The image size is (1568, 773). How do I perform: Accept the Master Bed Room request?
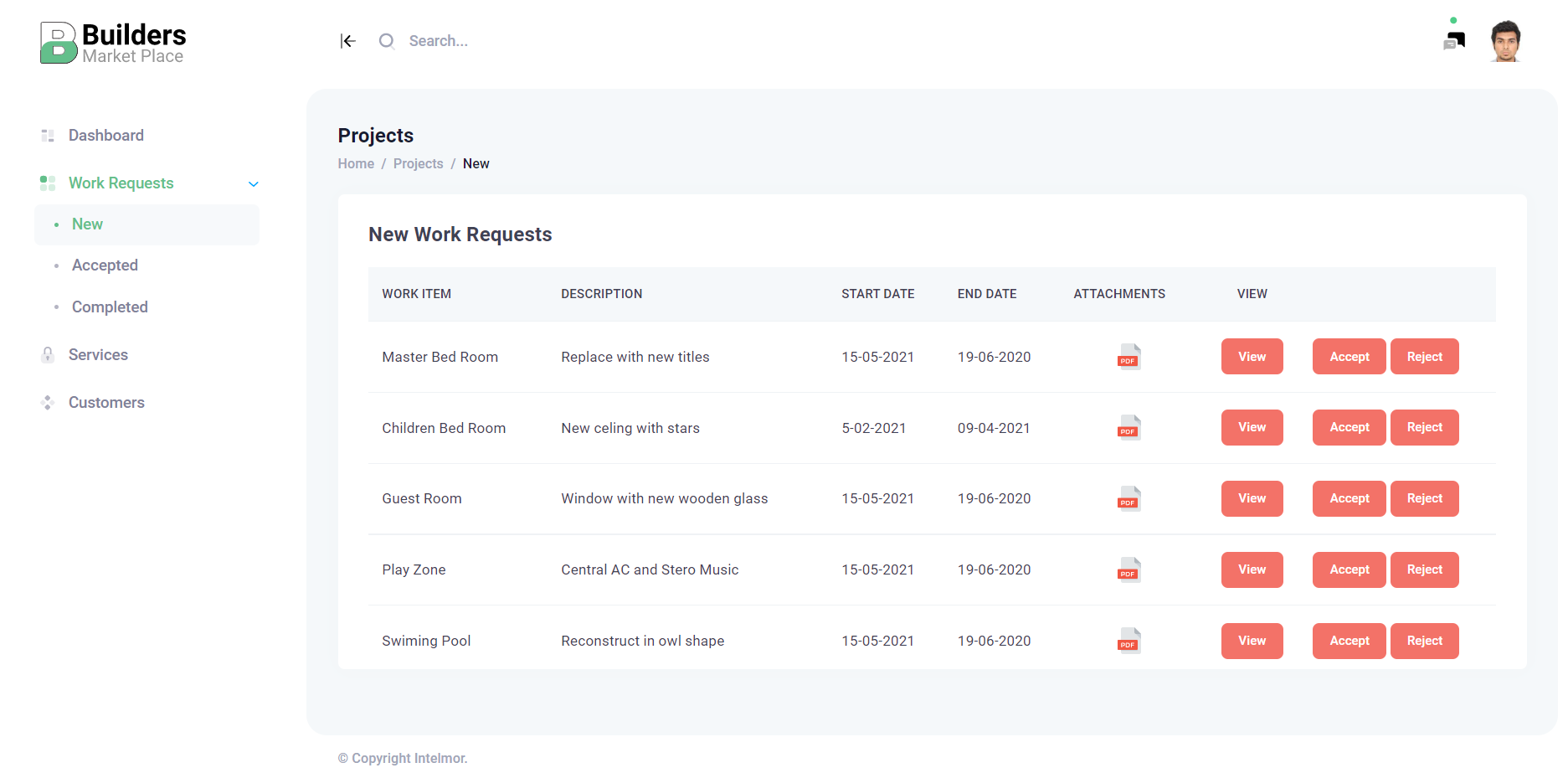[x=1349, y=357]
